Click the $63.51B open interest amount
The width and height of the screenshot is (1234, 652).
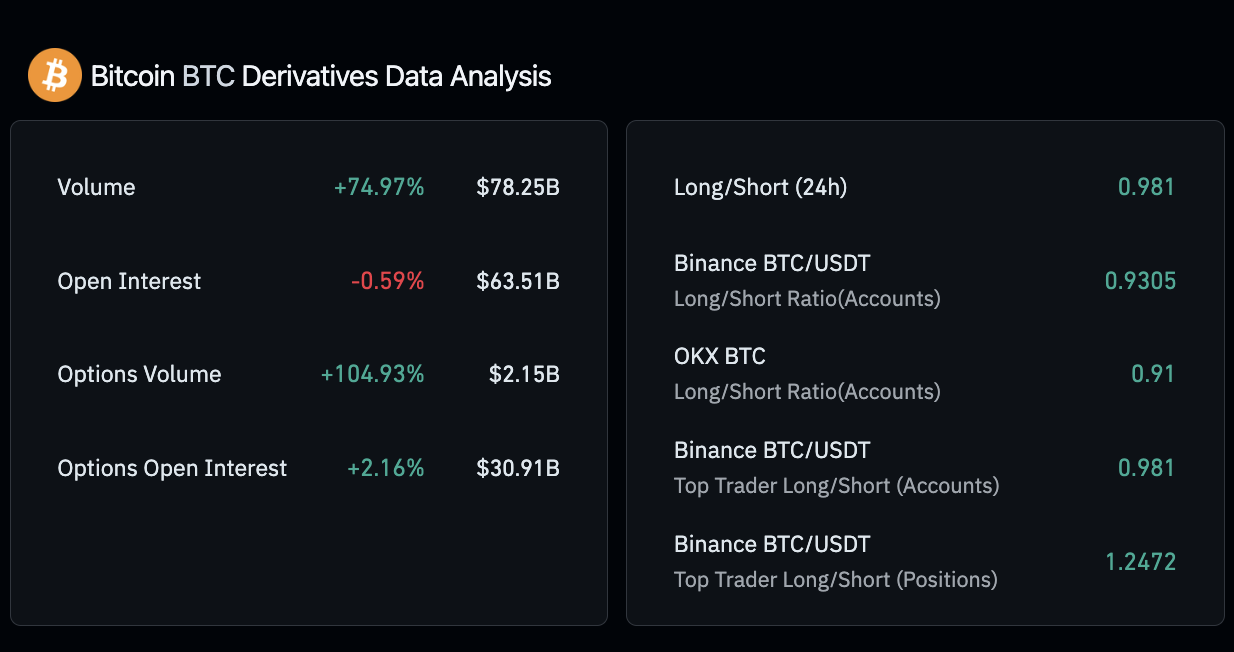click(x=517, y=281)
